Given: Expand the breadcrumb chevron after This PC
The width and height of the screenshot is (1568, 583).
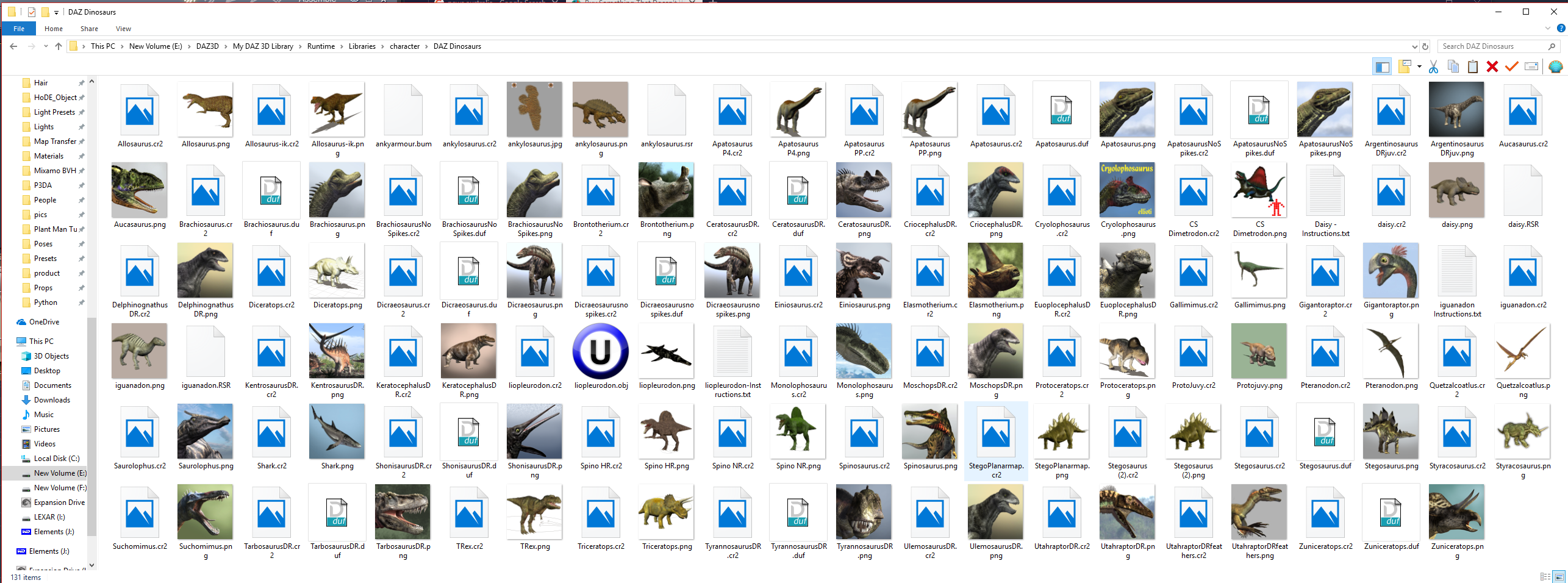Looking at the screenshot, I should pos(122,46).
